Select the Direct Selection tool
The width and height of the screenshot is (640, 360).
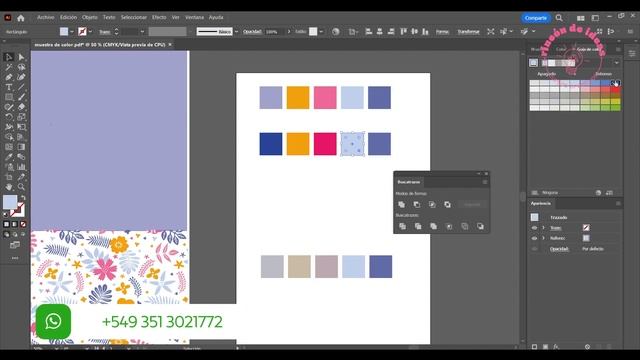(22, 57)
